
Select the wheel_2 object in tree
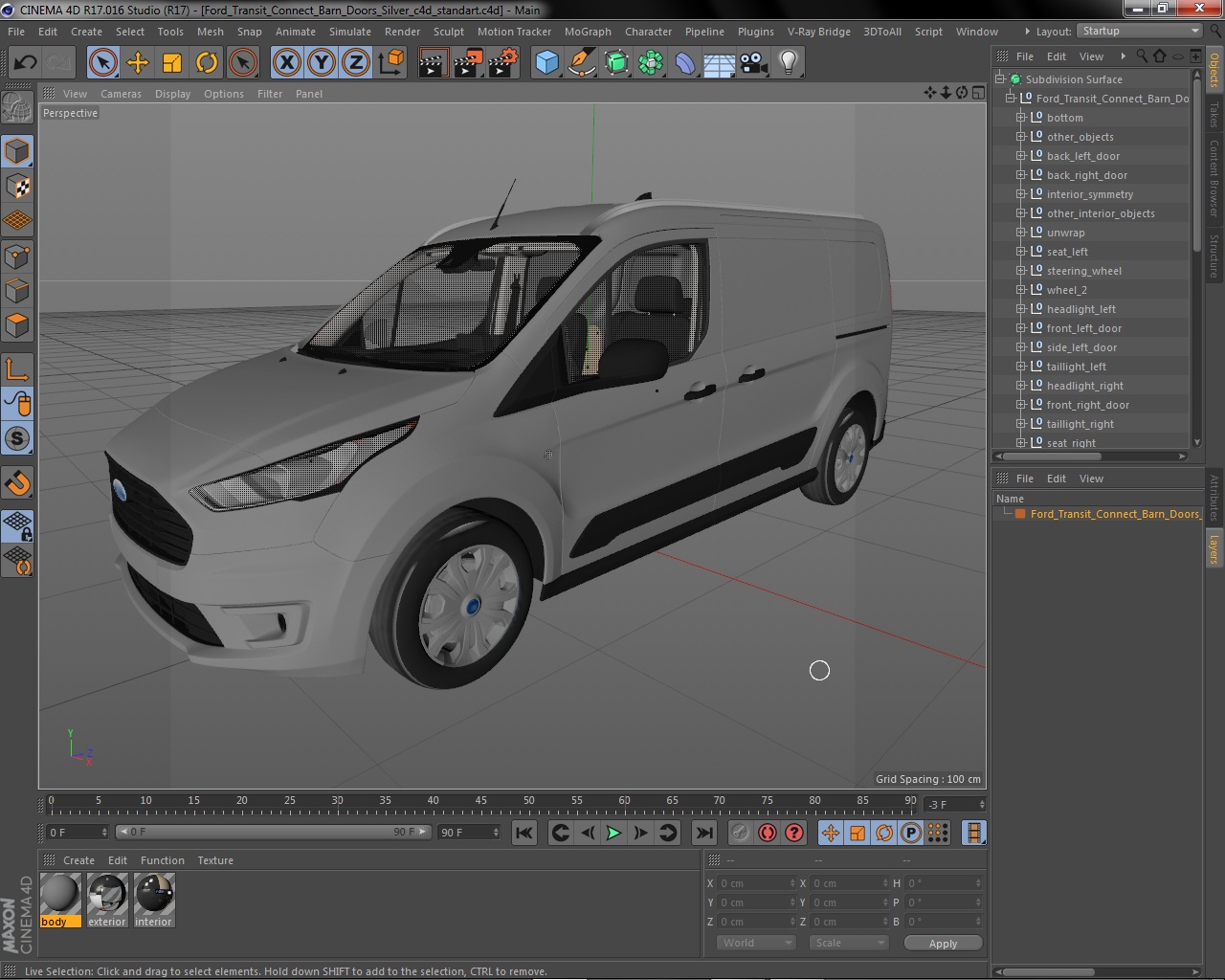tap(1066, 290)
